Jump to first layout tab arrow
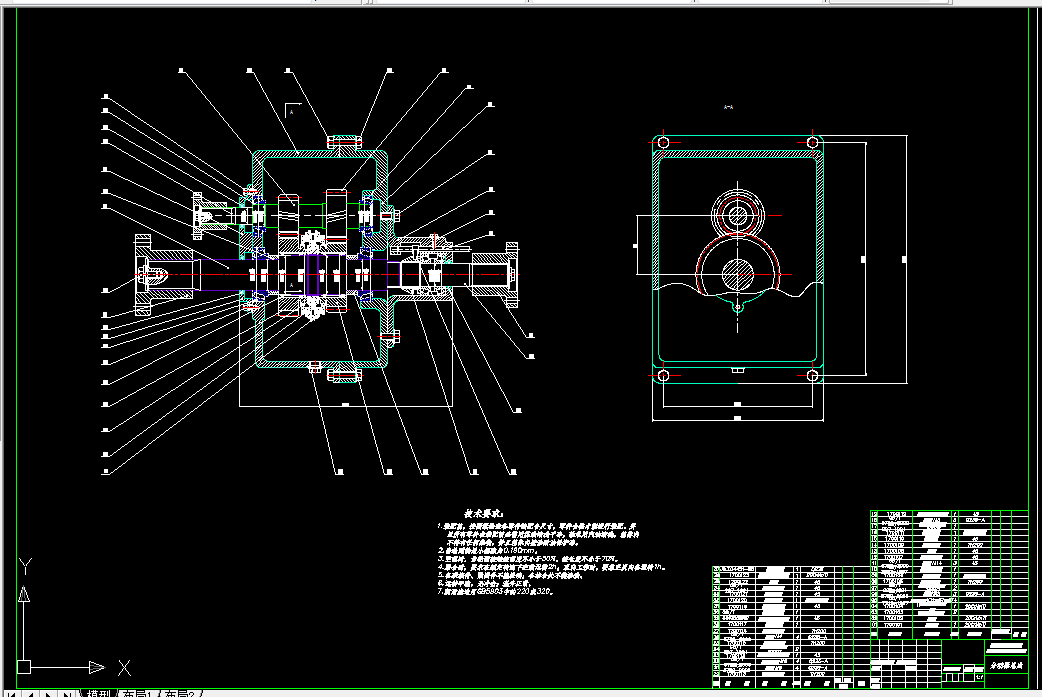 tap(11, 694)
